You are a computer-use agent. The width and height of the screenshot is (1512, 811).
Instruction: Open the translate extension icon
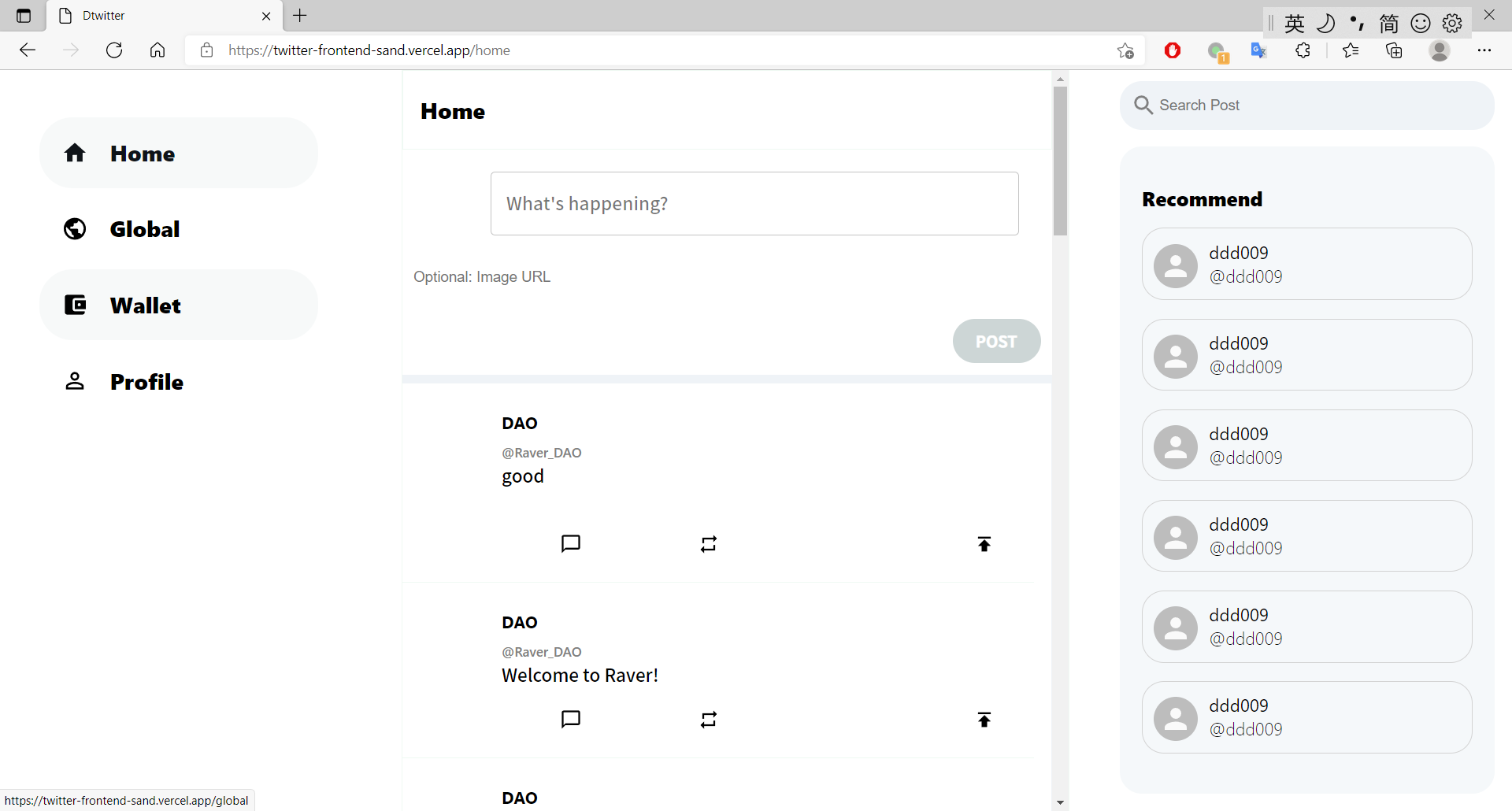(1258, 50)
